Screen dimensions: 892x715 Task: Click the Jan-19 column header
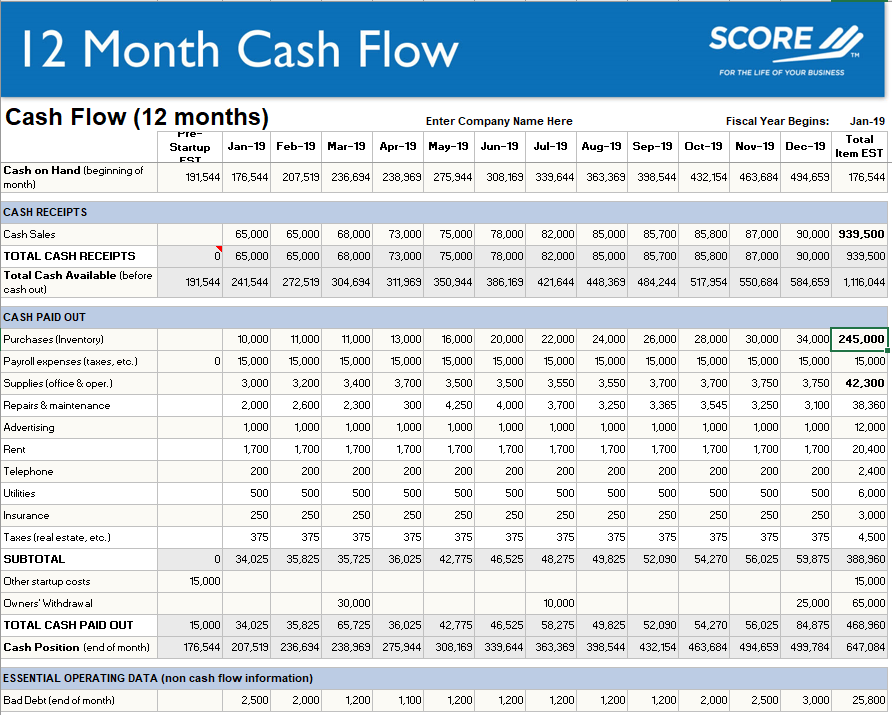[x=245, y=146]
